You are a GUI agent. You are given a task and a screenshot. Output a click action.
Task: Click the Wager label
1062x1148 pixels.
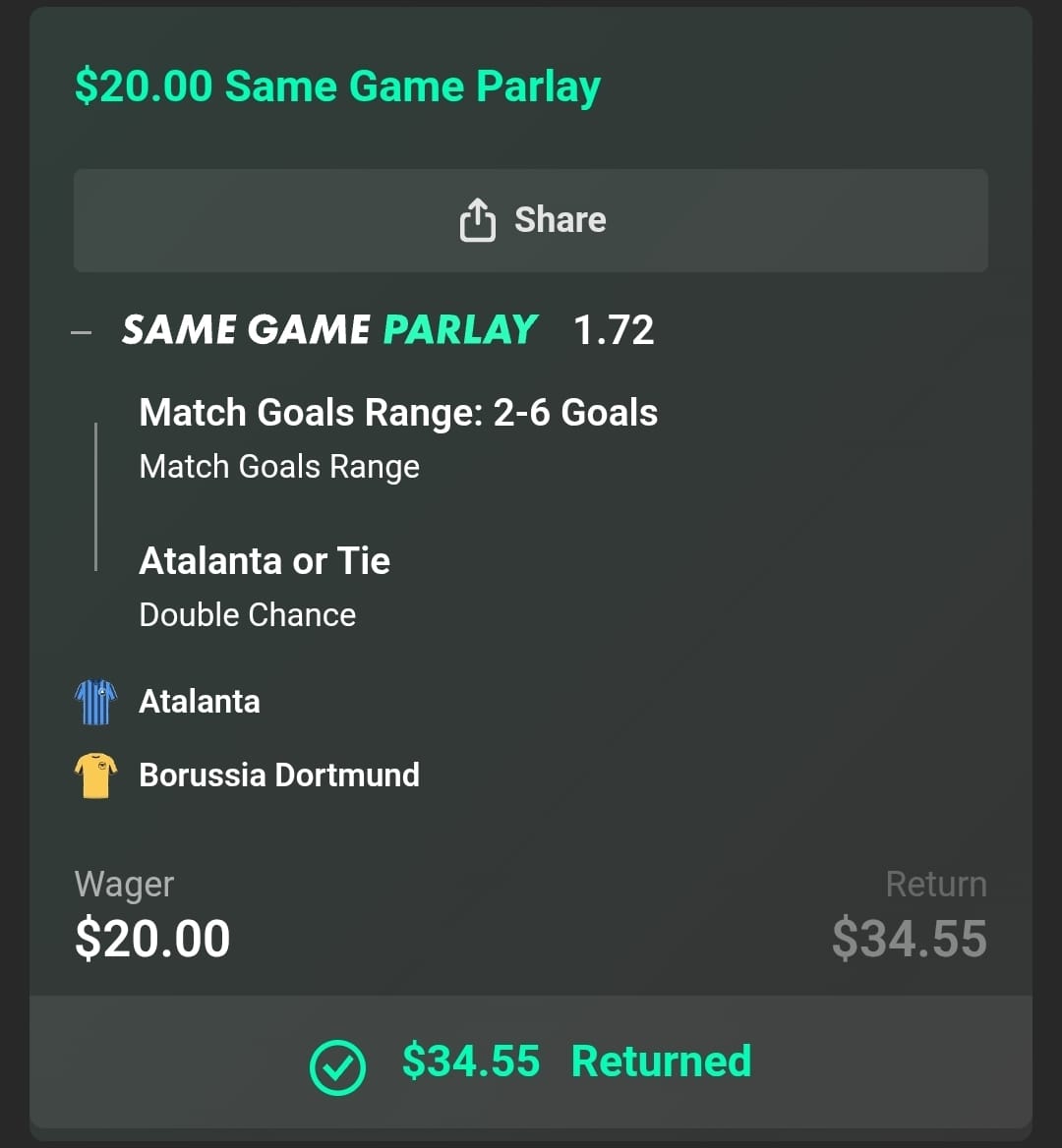point(124,885)
